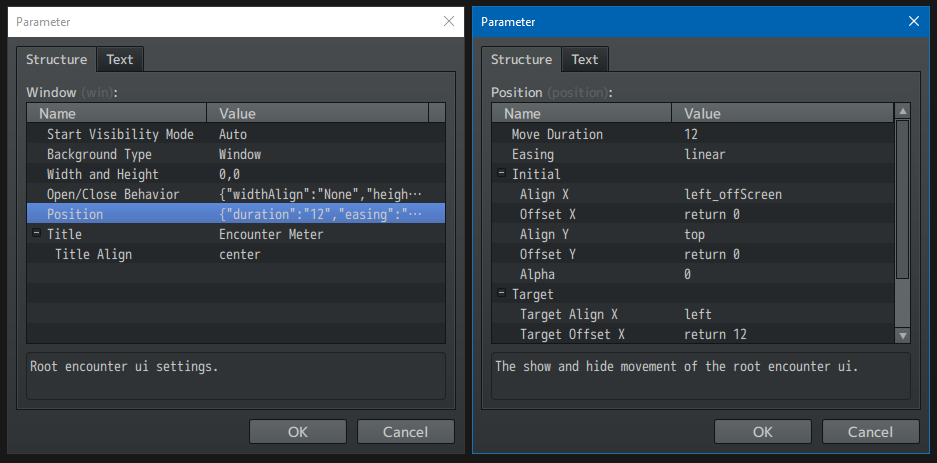Select the Align Y row
937x463 pixels.
pyautogui.click(x=693, y=234)
